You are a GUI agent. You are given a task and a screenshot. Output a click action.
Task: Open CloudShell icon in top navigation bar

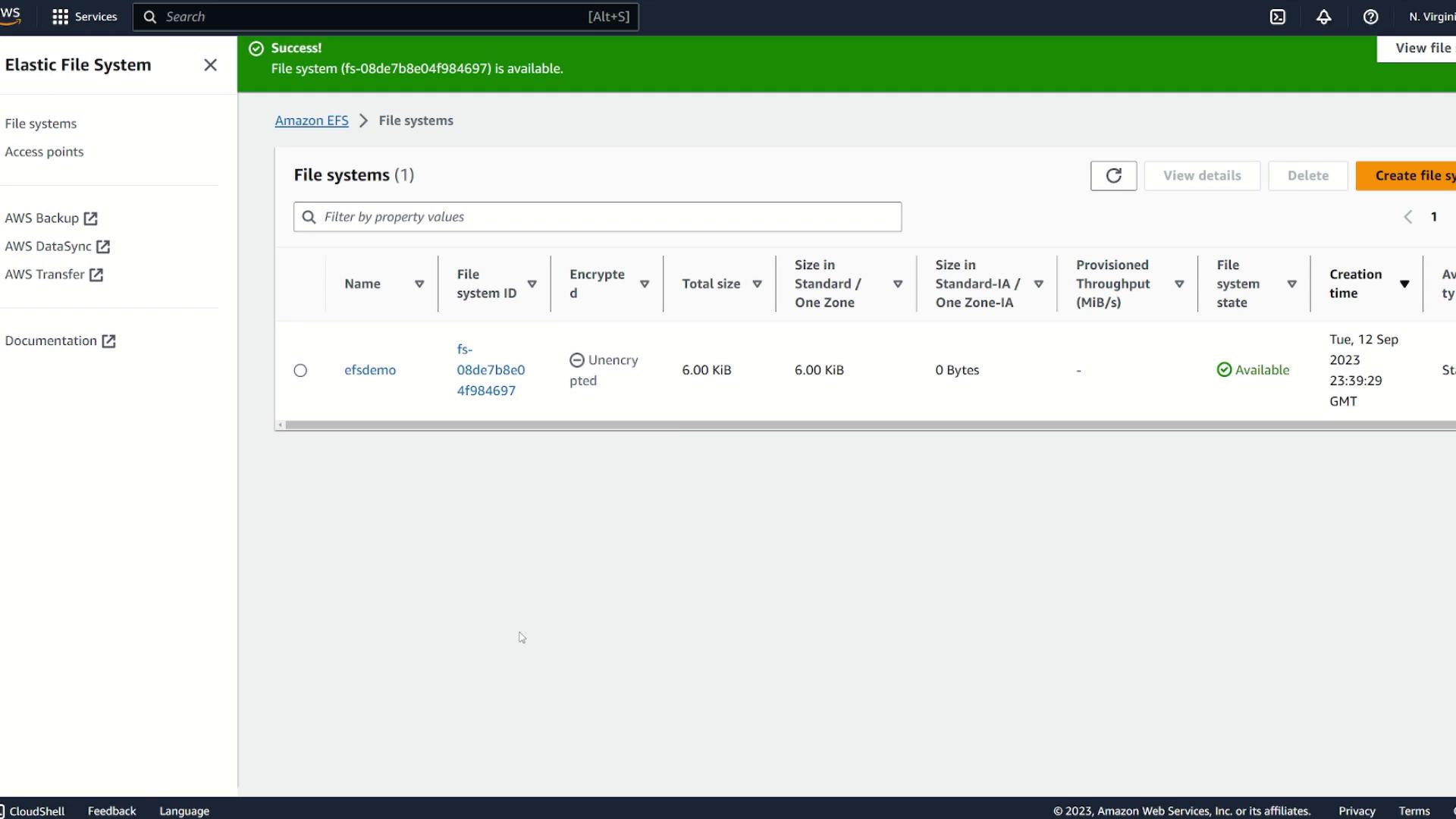pyautogui.click(x=1278, y=17)
